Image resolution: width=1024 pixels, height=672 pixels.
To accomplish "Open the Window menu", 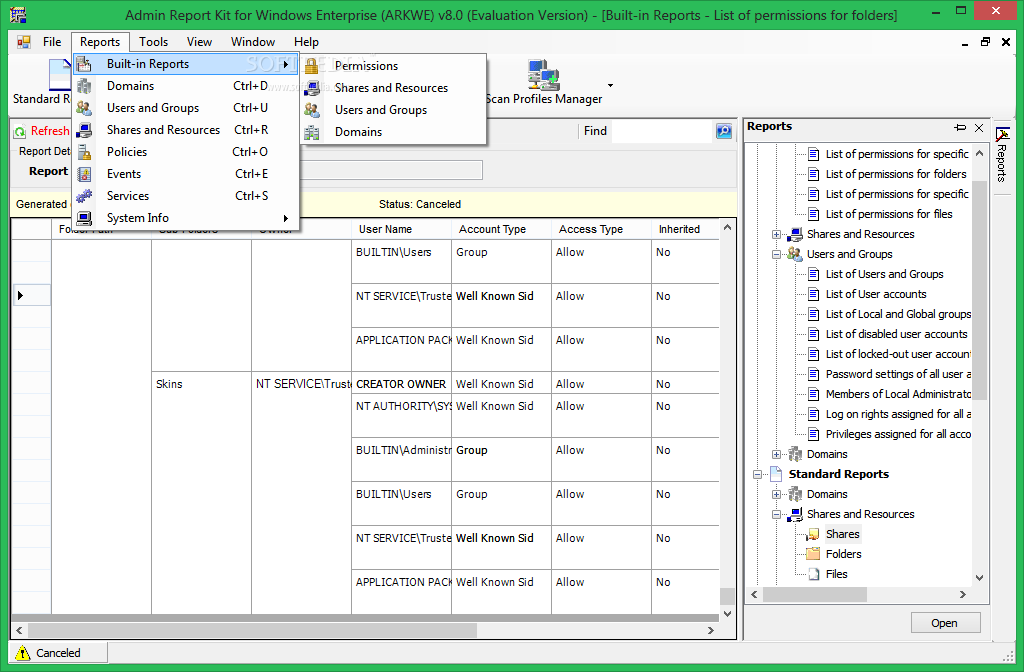I will click(253, 42).
